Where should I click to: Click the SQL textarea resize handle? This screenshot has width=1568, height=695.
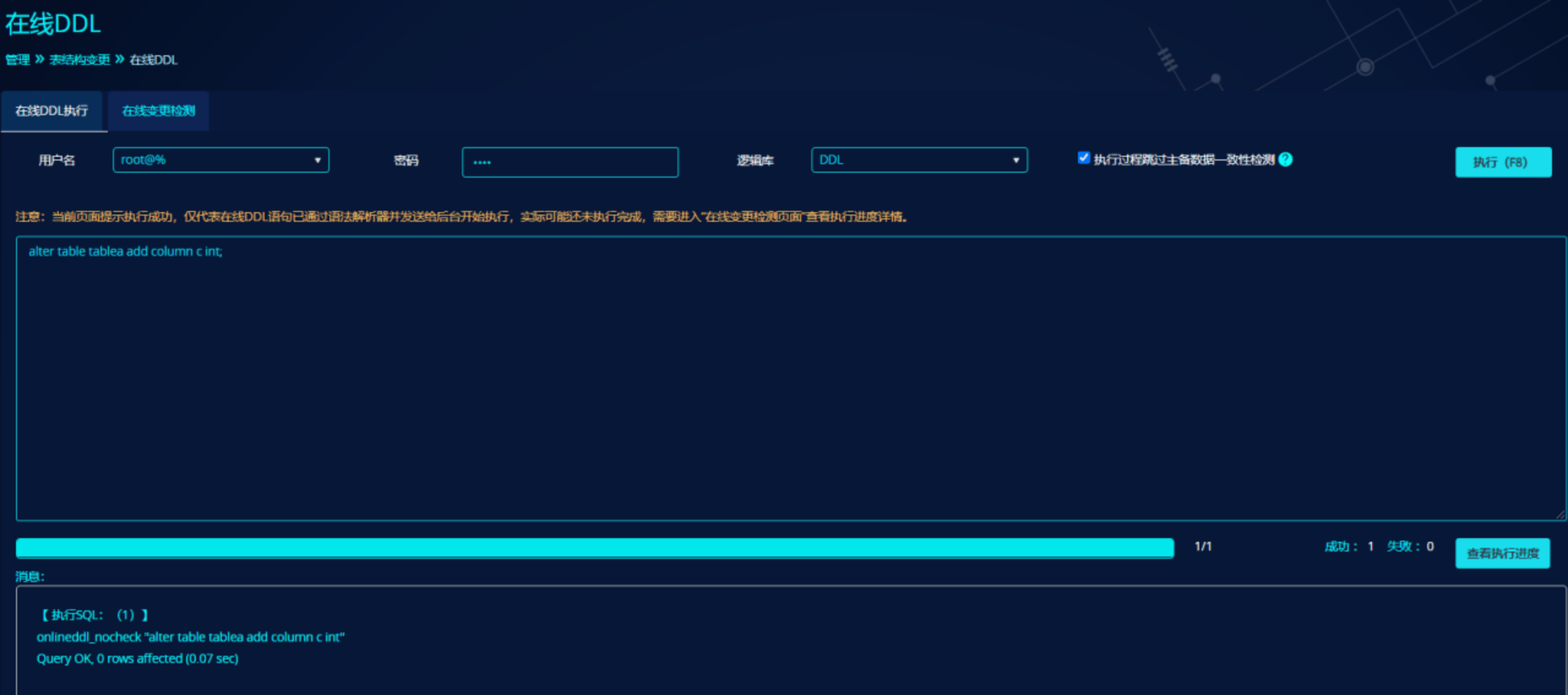[x=1559, y=515]
